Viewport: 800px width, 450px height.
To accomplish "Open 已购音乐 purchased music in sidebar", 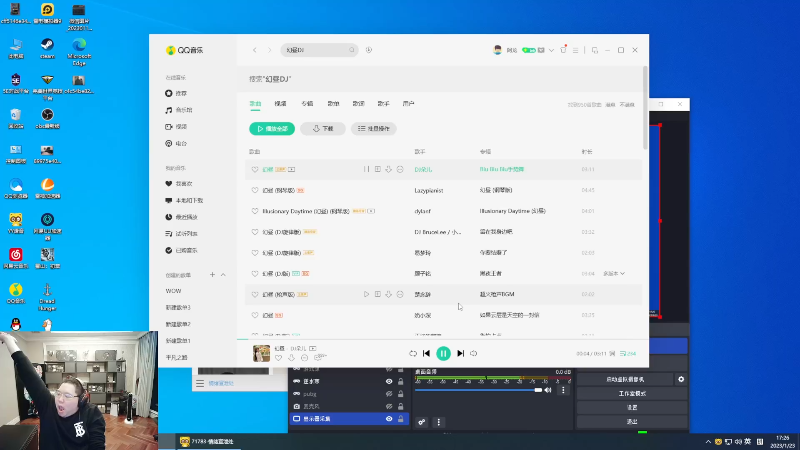I will (182, 251).
